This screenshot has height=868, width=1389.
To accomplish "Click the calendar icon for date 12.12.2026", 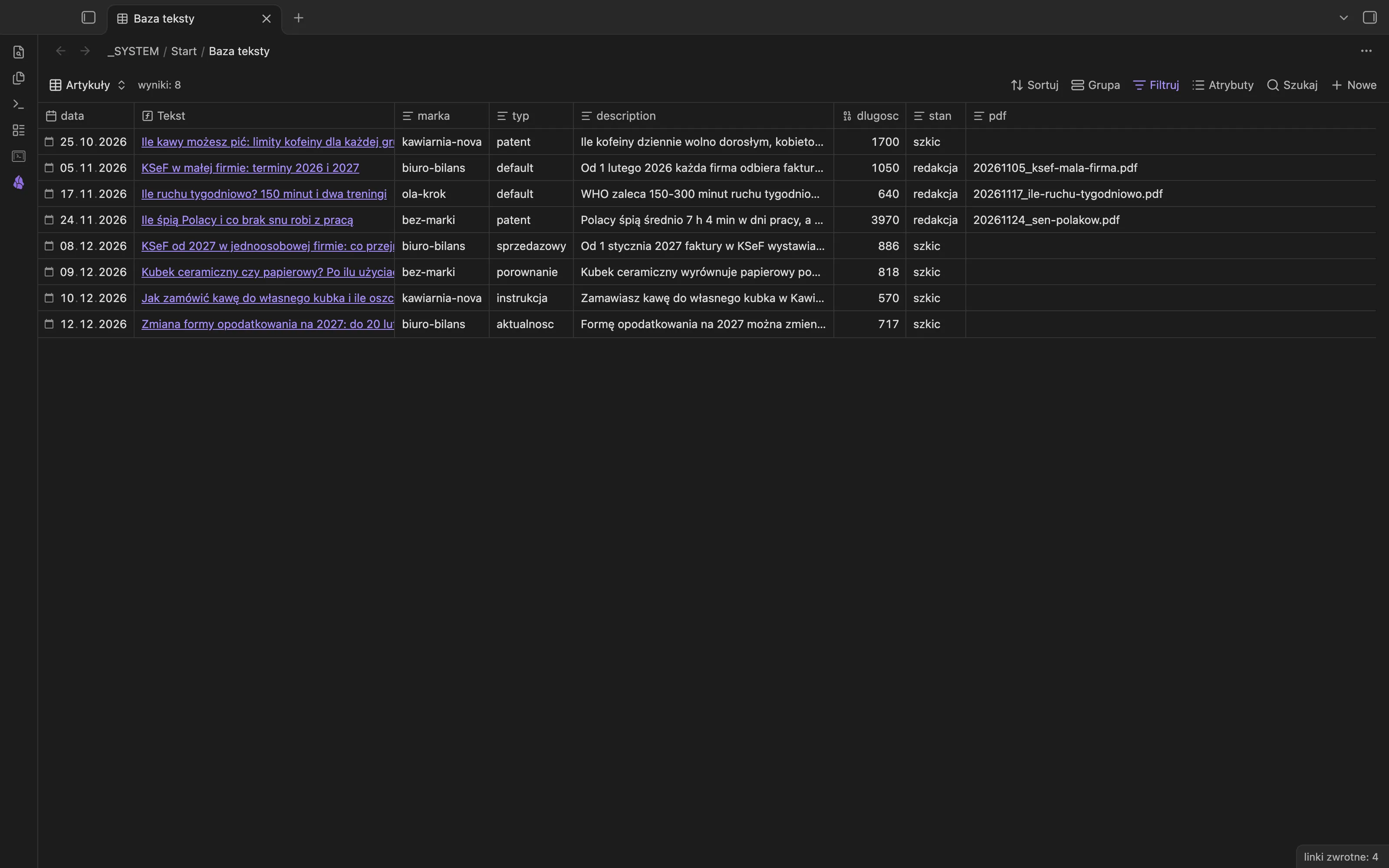I will coord(49,324).
